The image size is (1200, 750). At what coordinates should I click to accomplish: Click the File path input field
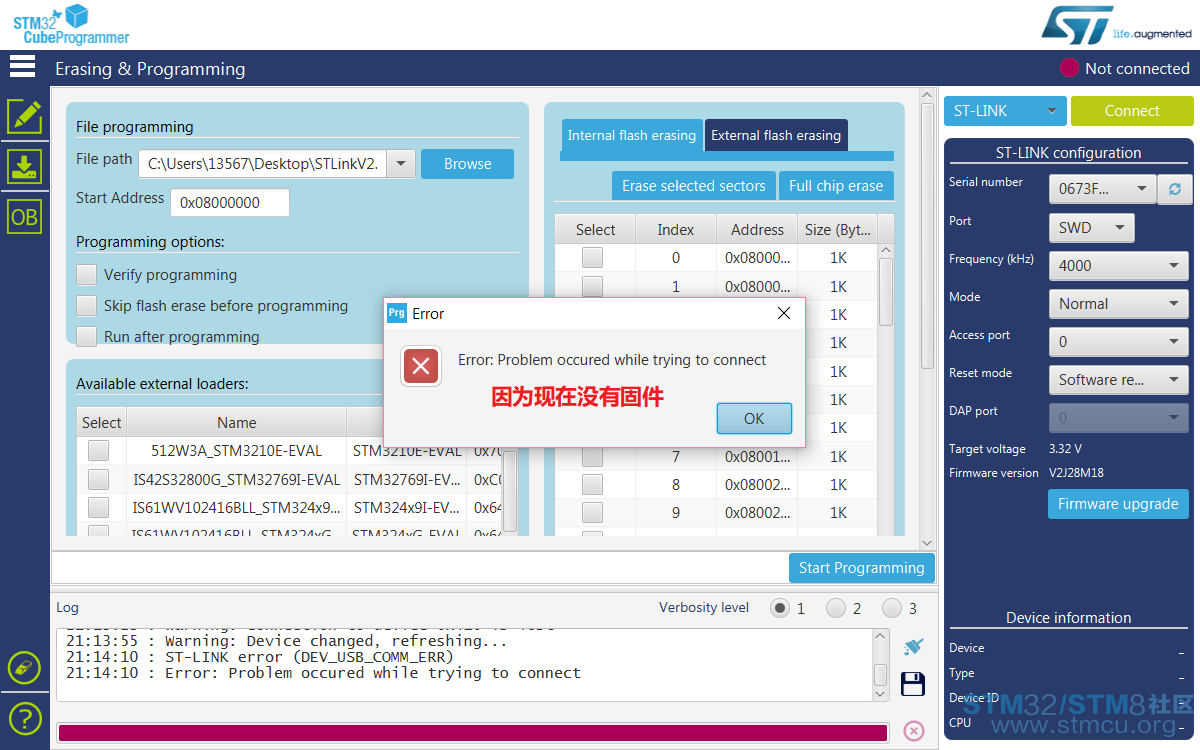coord(264,164)
